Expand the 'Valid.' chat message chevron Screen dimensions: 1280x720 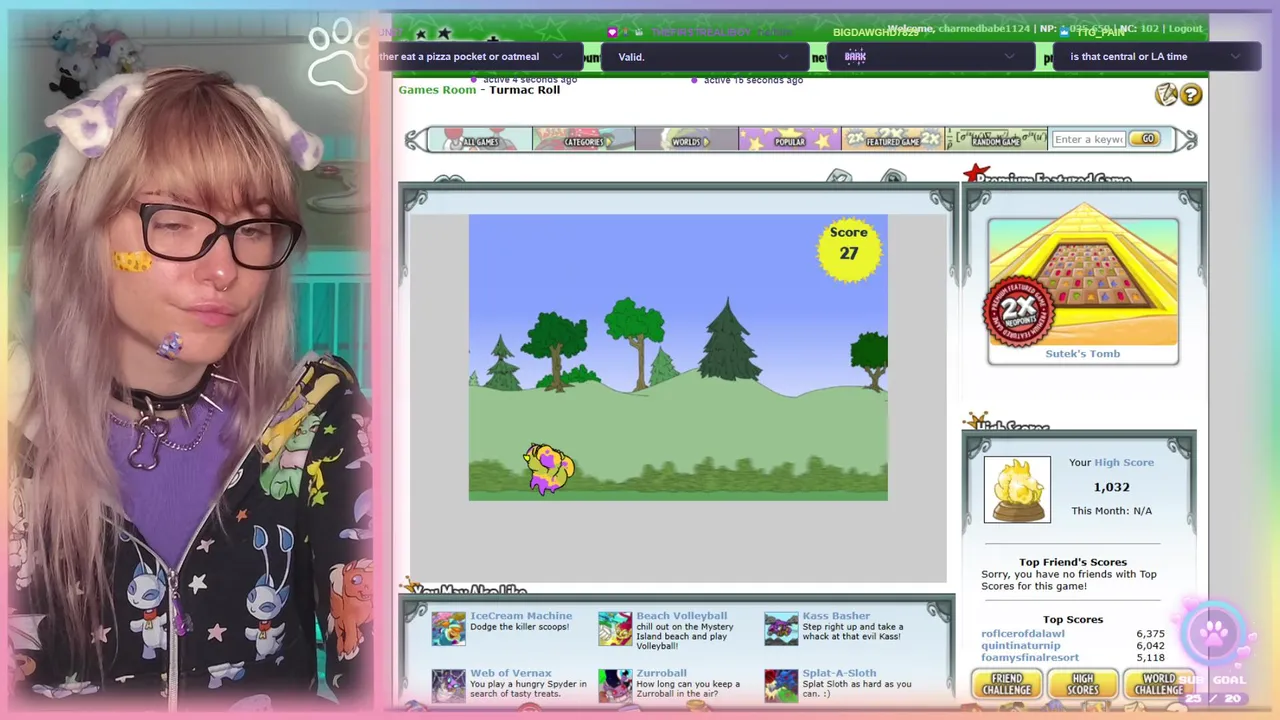[x=783, y=57]
